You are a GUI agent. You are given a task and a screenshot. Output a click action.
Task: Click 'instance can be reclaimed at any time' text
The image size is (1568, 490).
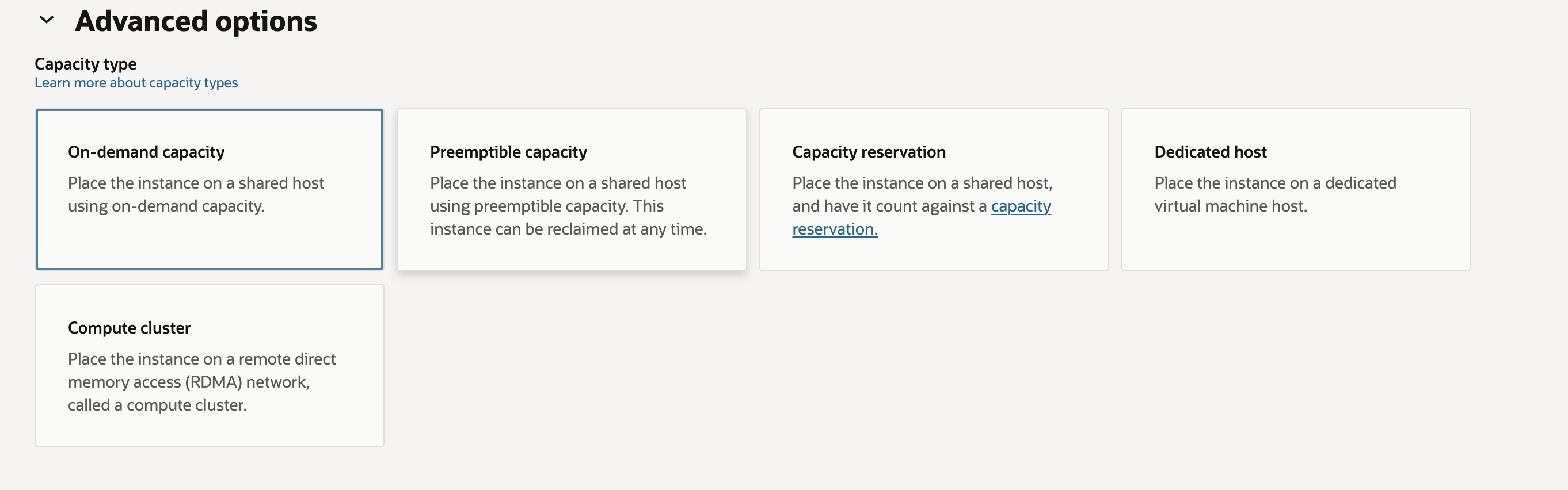(x=568, y=229)
